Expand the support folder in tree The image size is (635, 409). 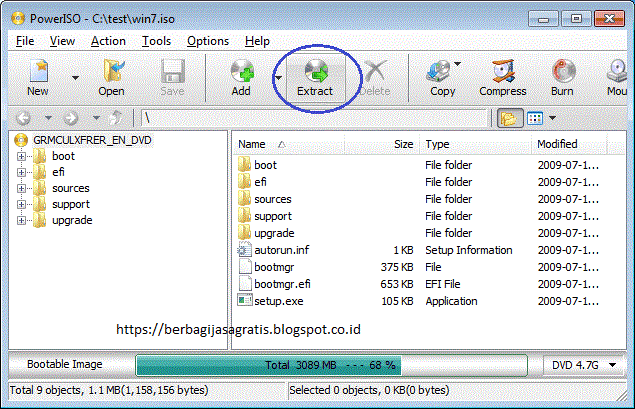point(21,204)
